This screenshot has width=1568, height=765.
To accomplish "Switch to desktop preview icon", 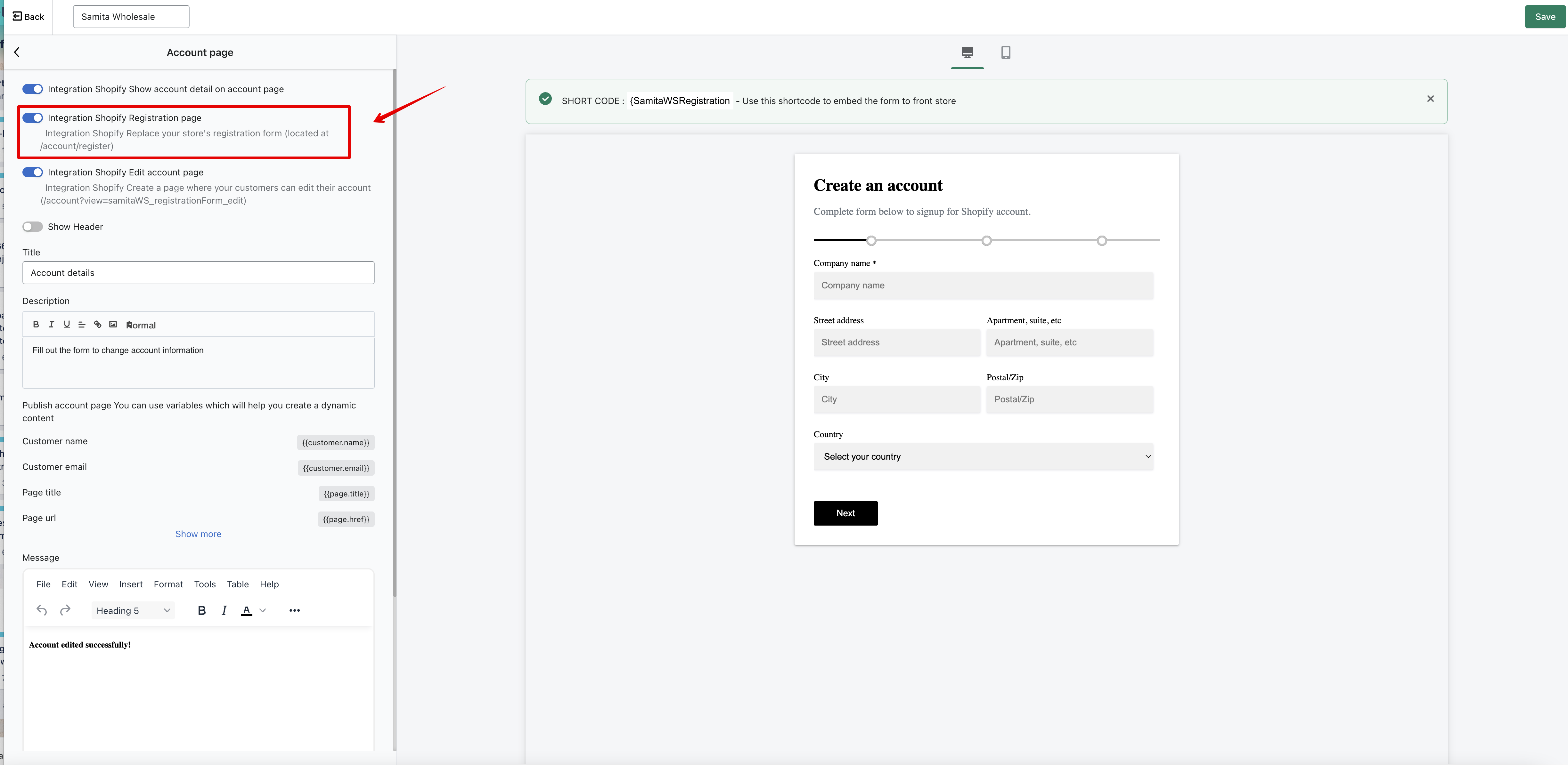I will (967, 52).
